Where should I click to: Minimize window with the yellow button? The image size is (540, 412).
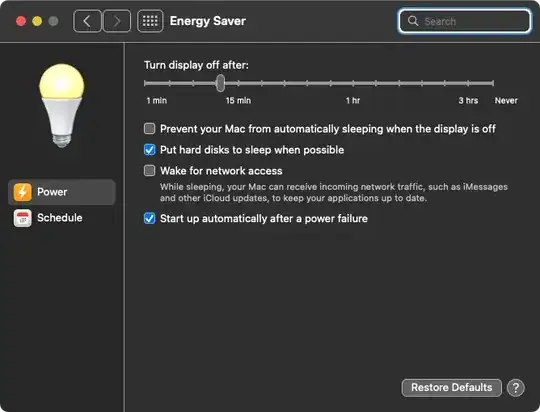click(x=37, y=21)
